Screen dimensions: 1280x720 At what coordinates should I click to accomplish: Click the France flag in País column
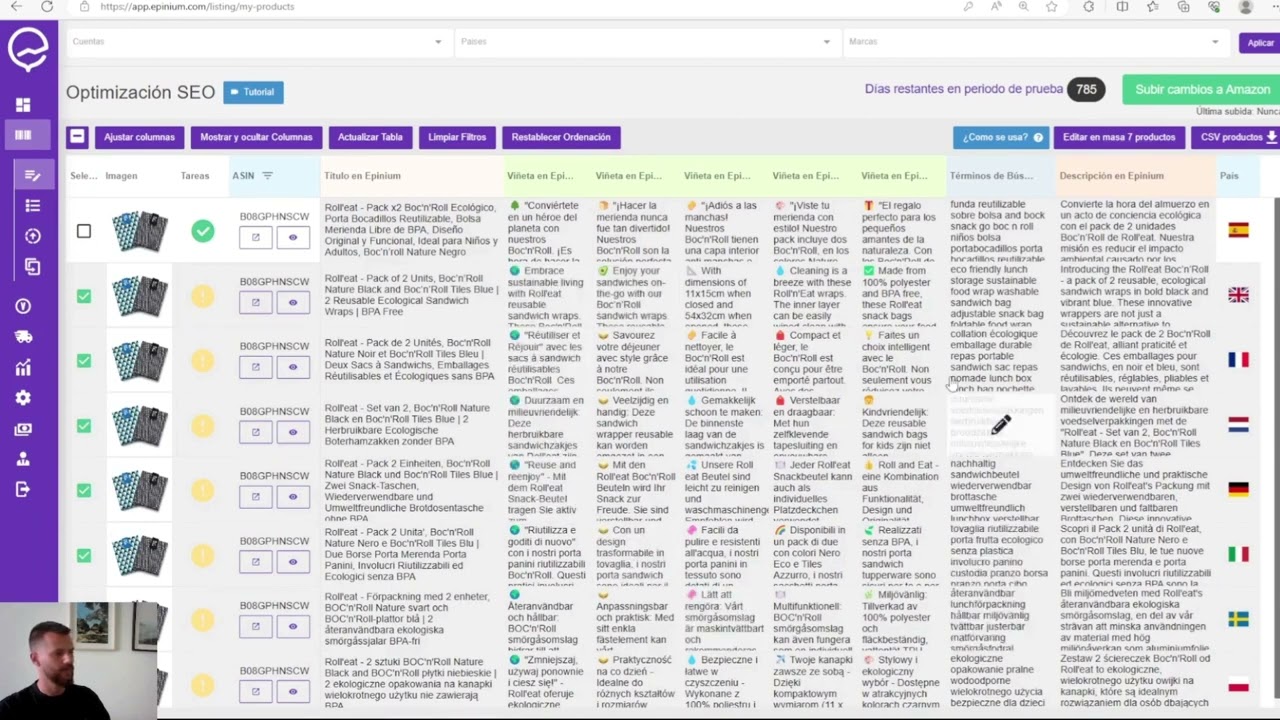[1238, 360]
